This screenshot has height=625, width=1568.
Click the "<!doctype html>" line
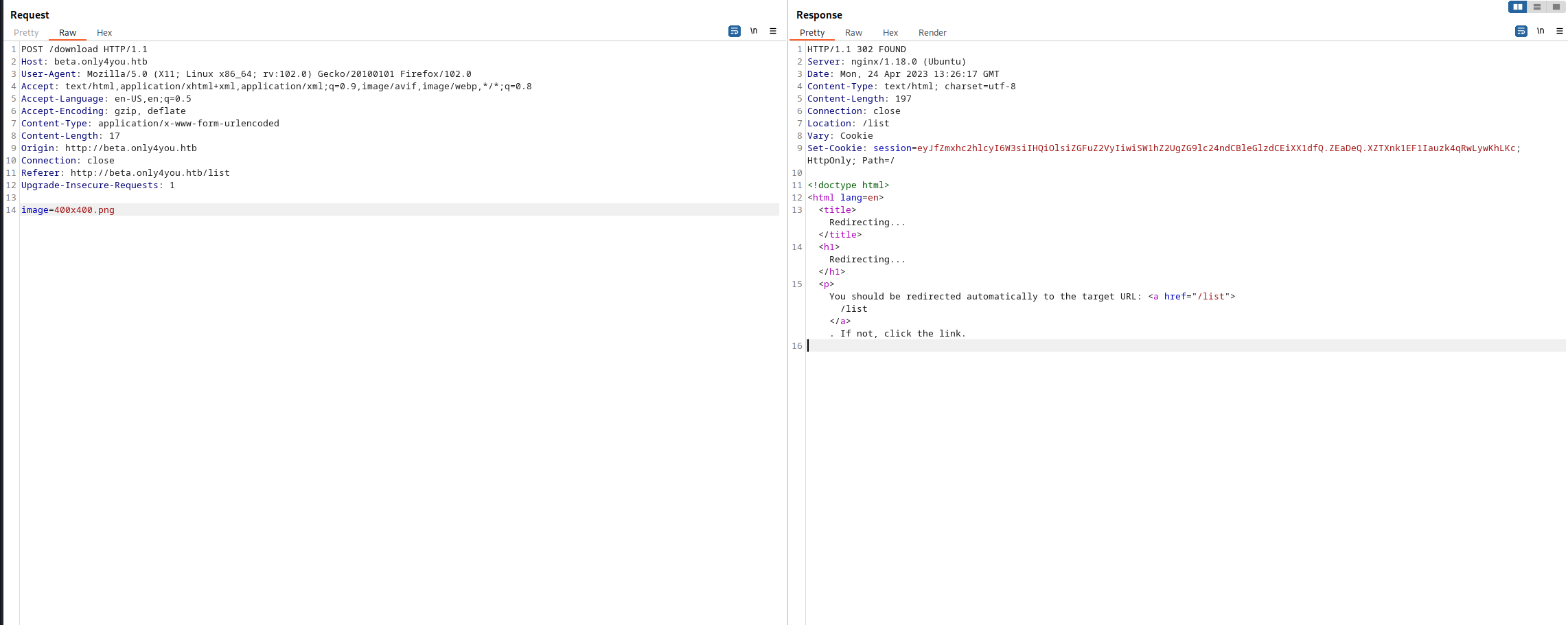click(x=849, y=185)
